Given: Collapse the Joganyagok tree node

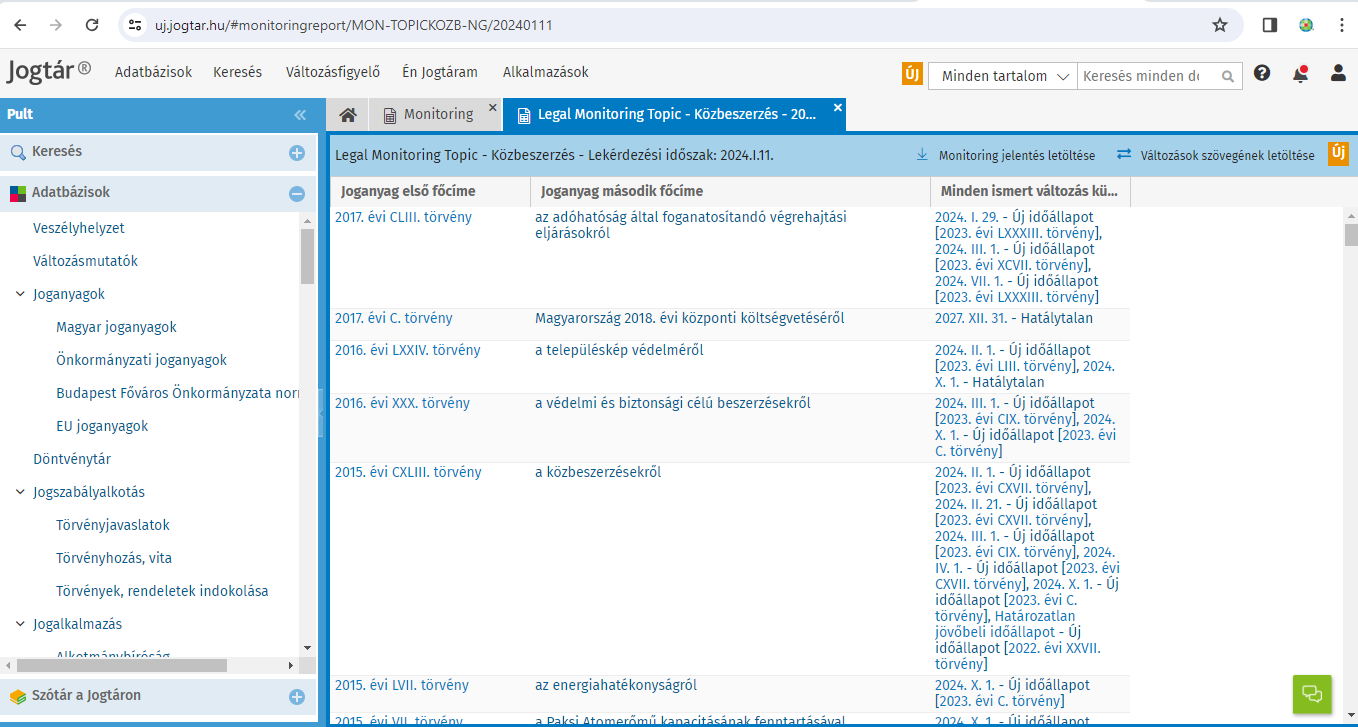Looking at the screenshot, I should point(21,295).
